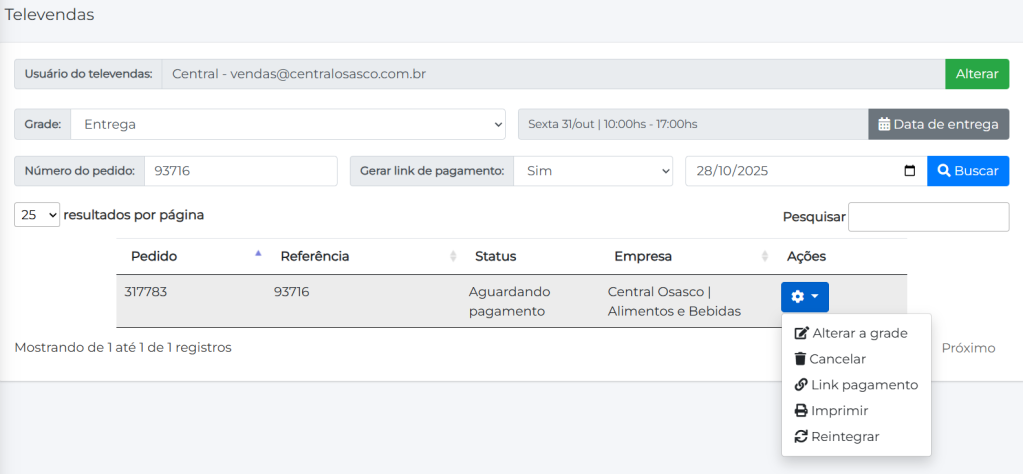Focus the Pesquisar search field
Viewport: 1023px width, 474px height.
(x=928, y=217)
